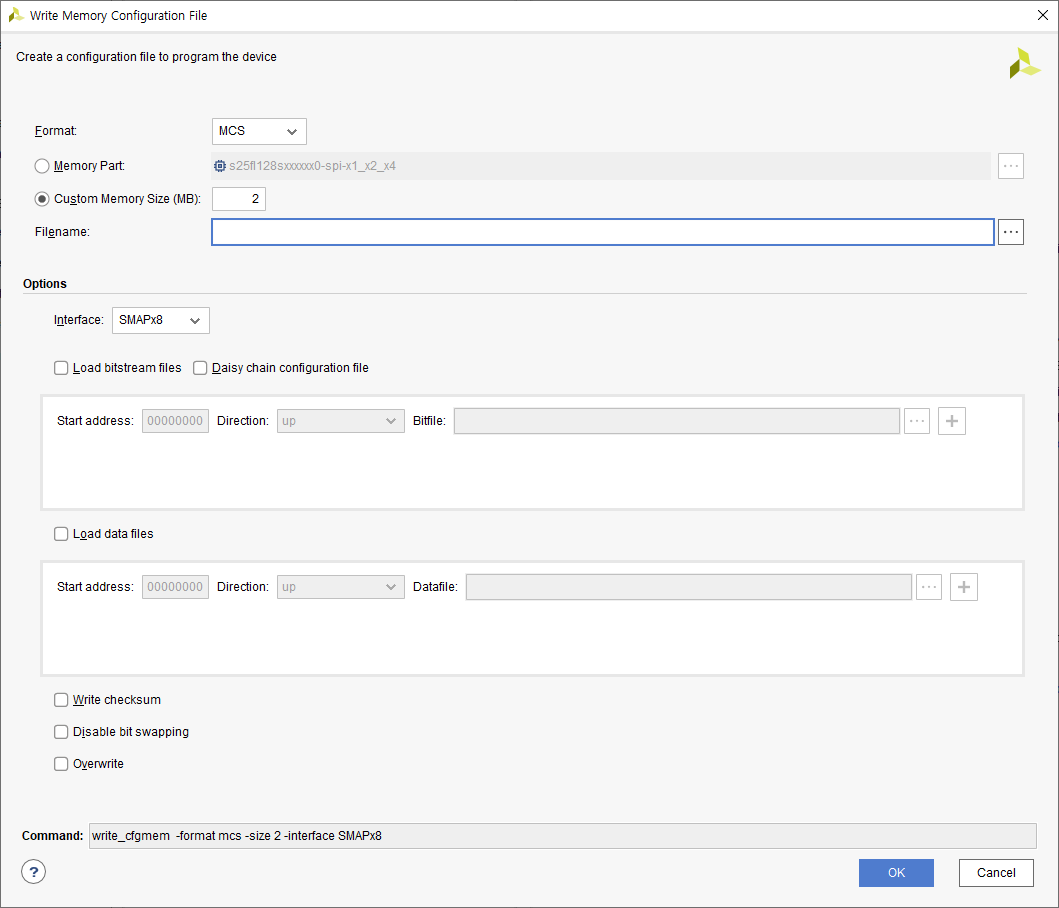Open datafile Direction dropdown
Image resolution: width=1059 pixels, height=908 pixels.
click(340, 587)
